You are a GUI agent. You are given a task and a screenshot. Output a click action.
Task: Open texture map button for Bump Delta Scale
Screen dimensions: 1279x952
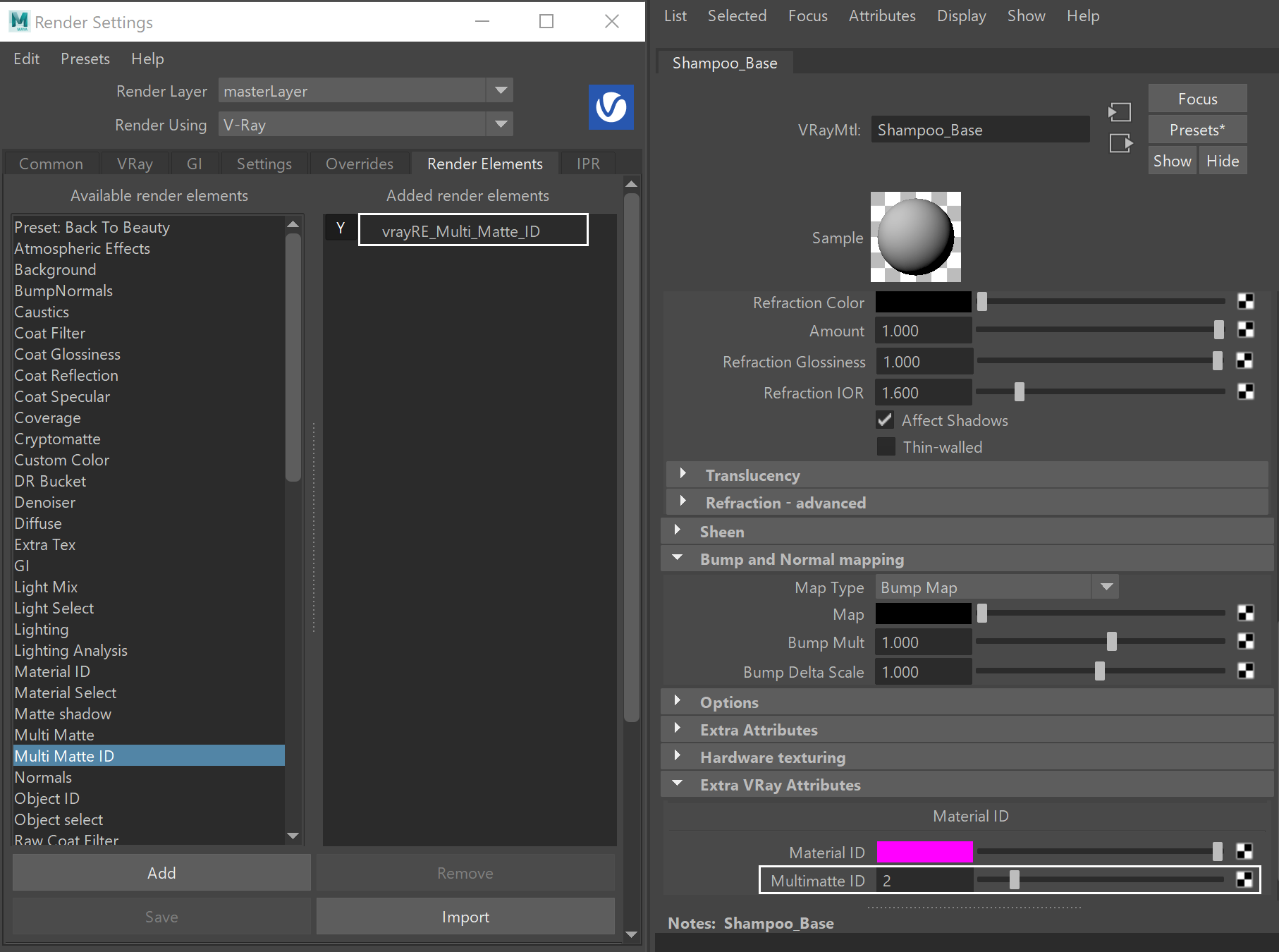point(1246,671)
